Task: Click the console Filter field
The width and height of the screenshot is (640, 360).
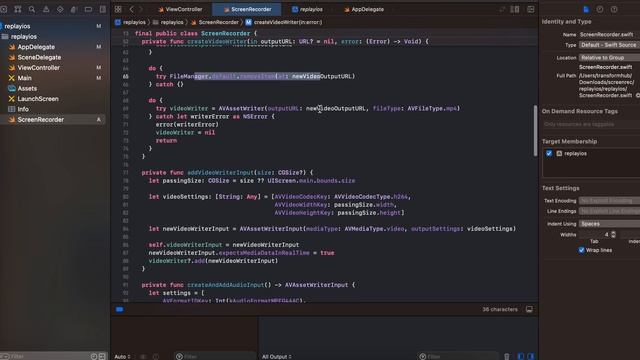Action: (x=458, y=356)
